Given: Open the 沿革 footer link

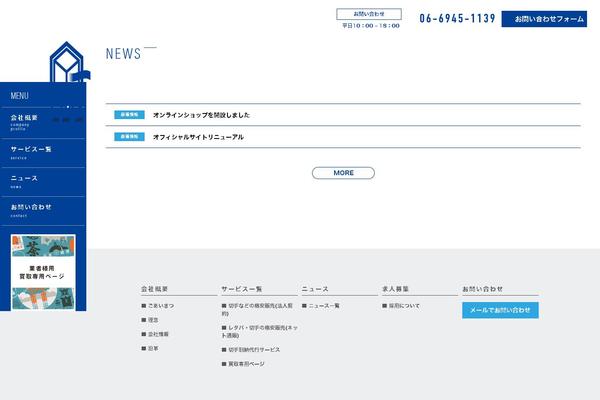Looking at the screenshot, I should tap(150, 349).
